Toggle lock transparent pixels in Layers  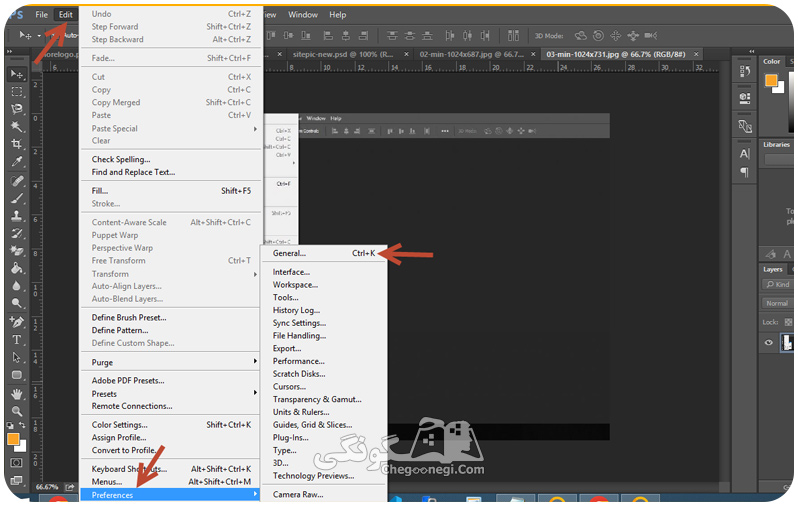[788, 322]
